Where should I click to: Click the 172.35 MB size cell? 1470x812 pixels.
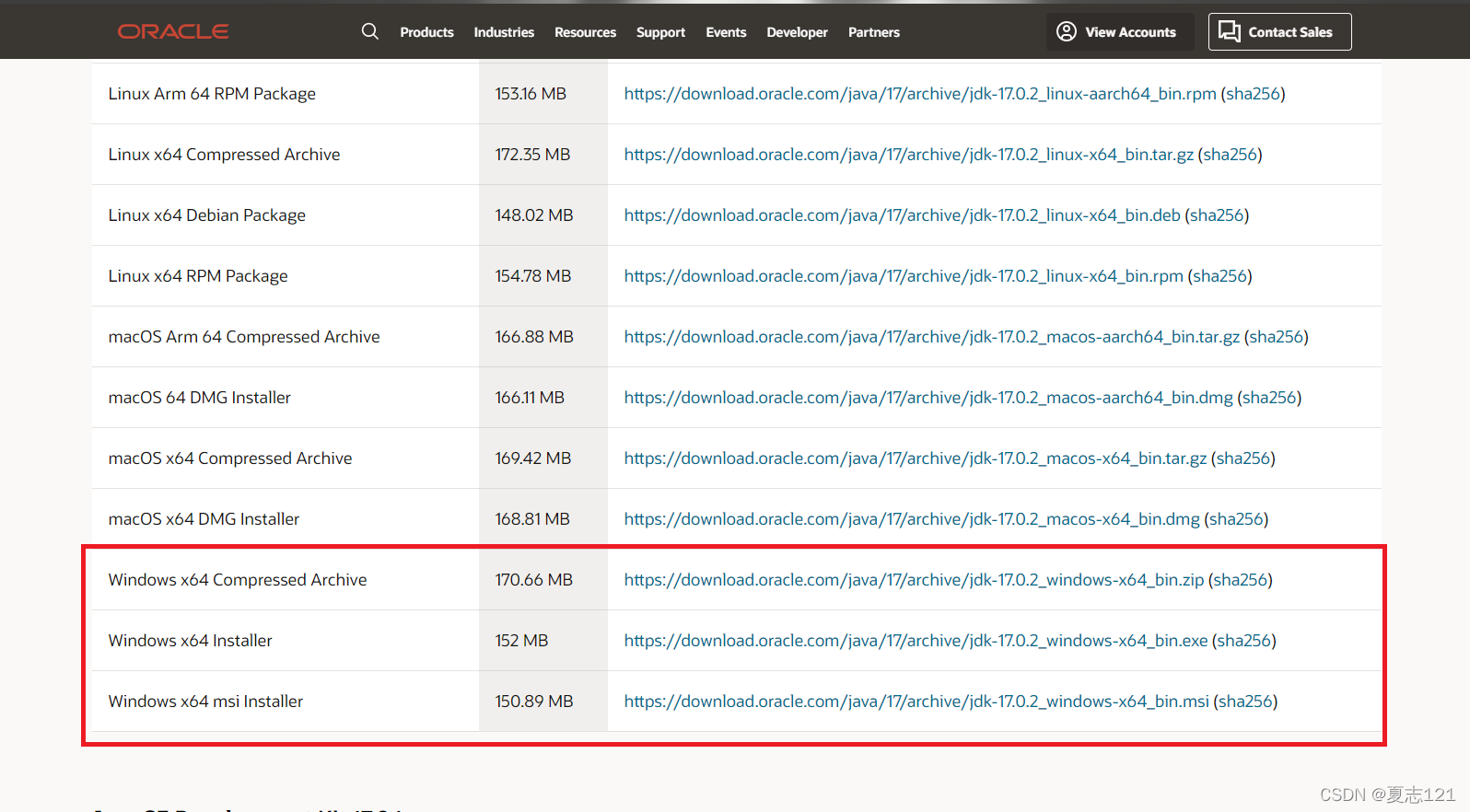(543, 155)
